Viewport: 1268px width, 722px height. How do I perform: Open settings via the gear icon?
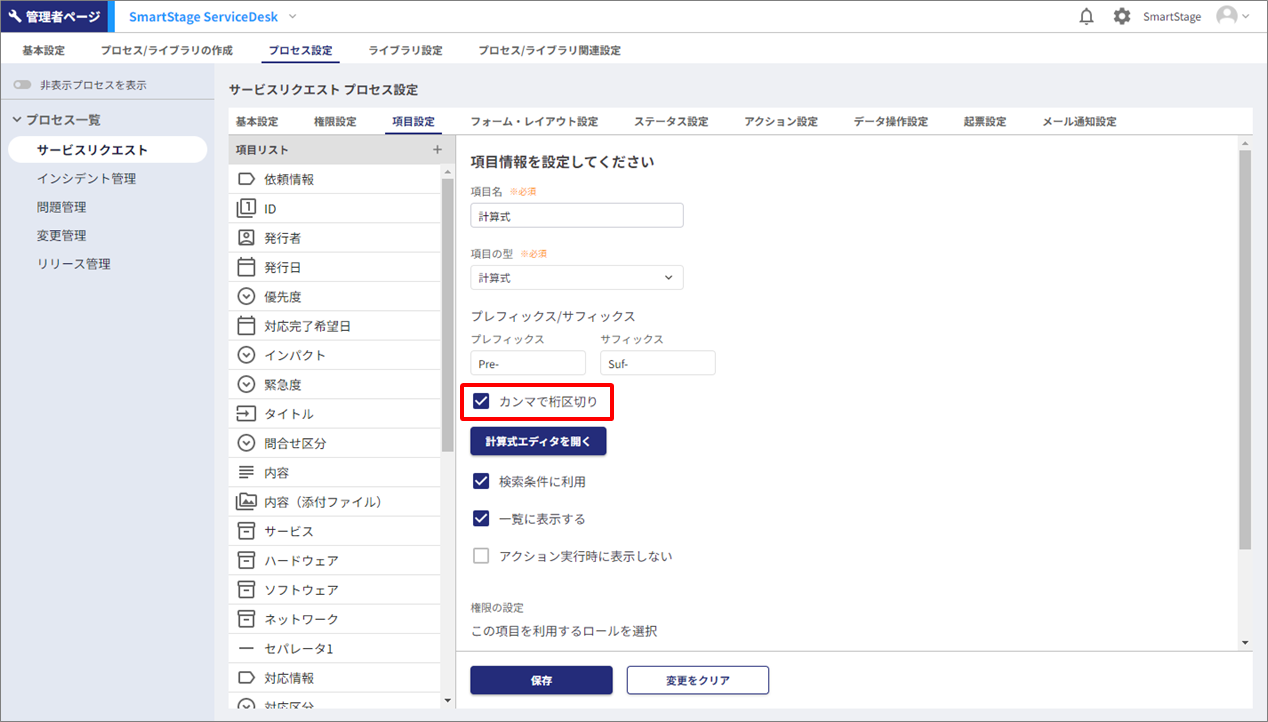point(1122,17)
